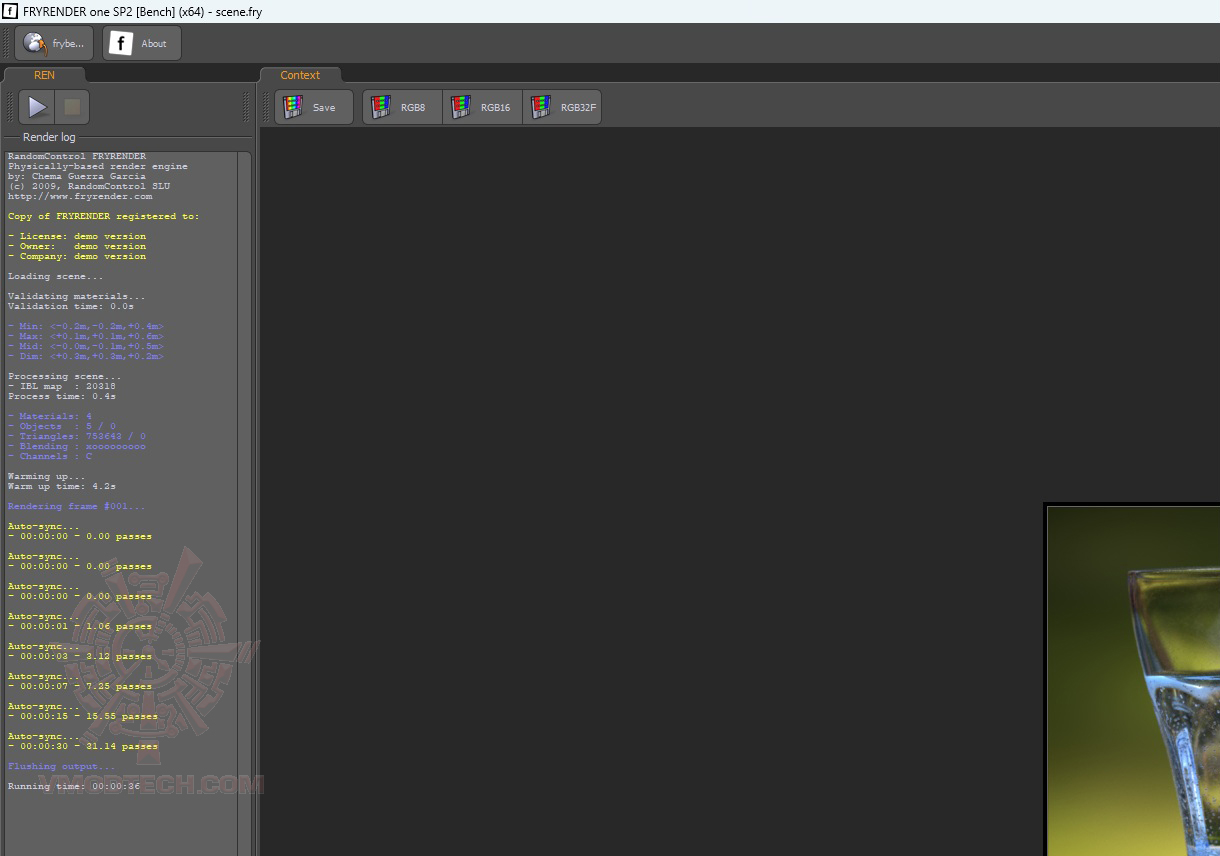Screen dimensions: 1220x856
Task: Click the 'Owner: demo version' line
Action: point(77,246)
